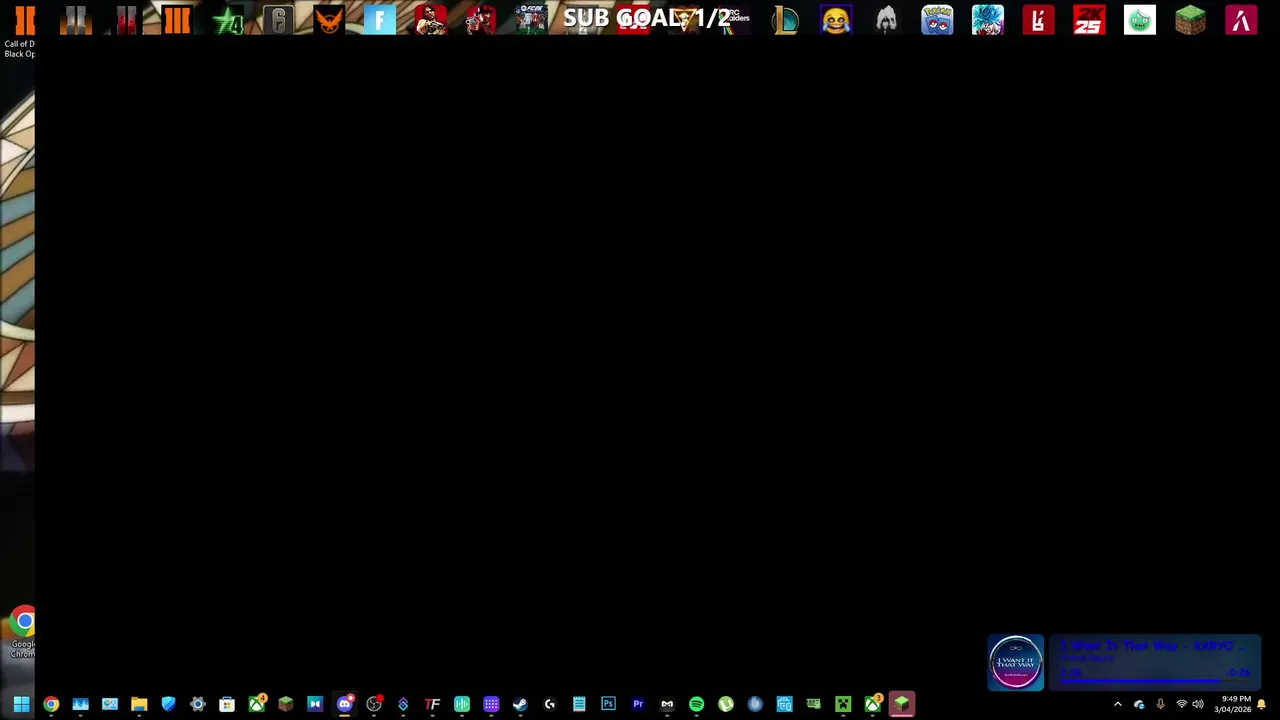This screenshot has width=1280, height=720.
Task: Open Notepad from the taskbar
Action: 579,704
